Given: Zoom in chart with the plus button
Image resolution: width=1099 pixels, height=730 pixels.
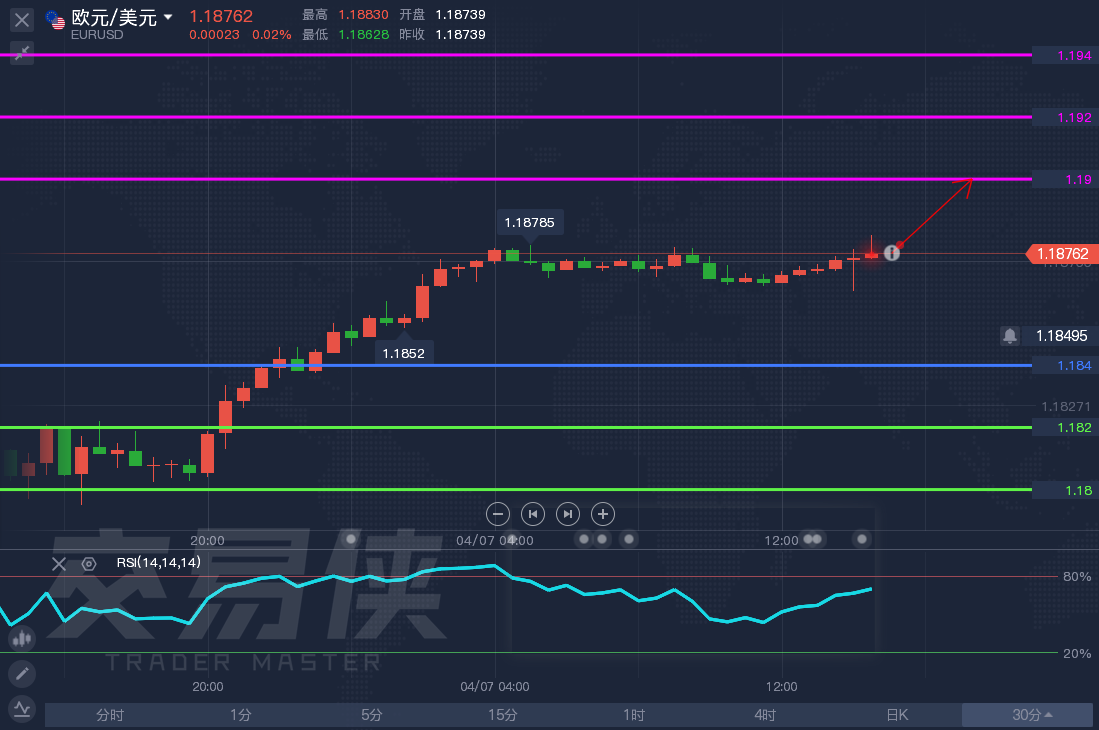Looking at the screenshot, I should point(603,514).
